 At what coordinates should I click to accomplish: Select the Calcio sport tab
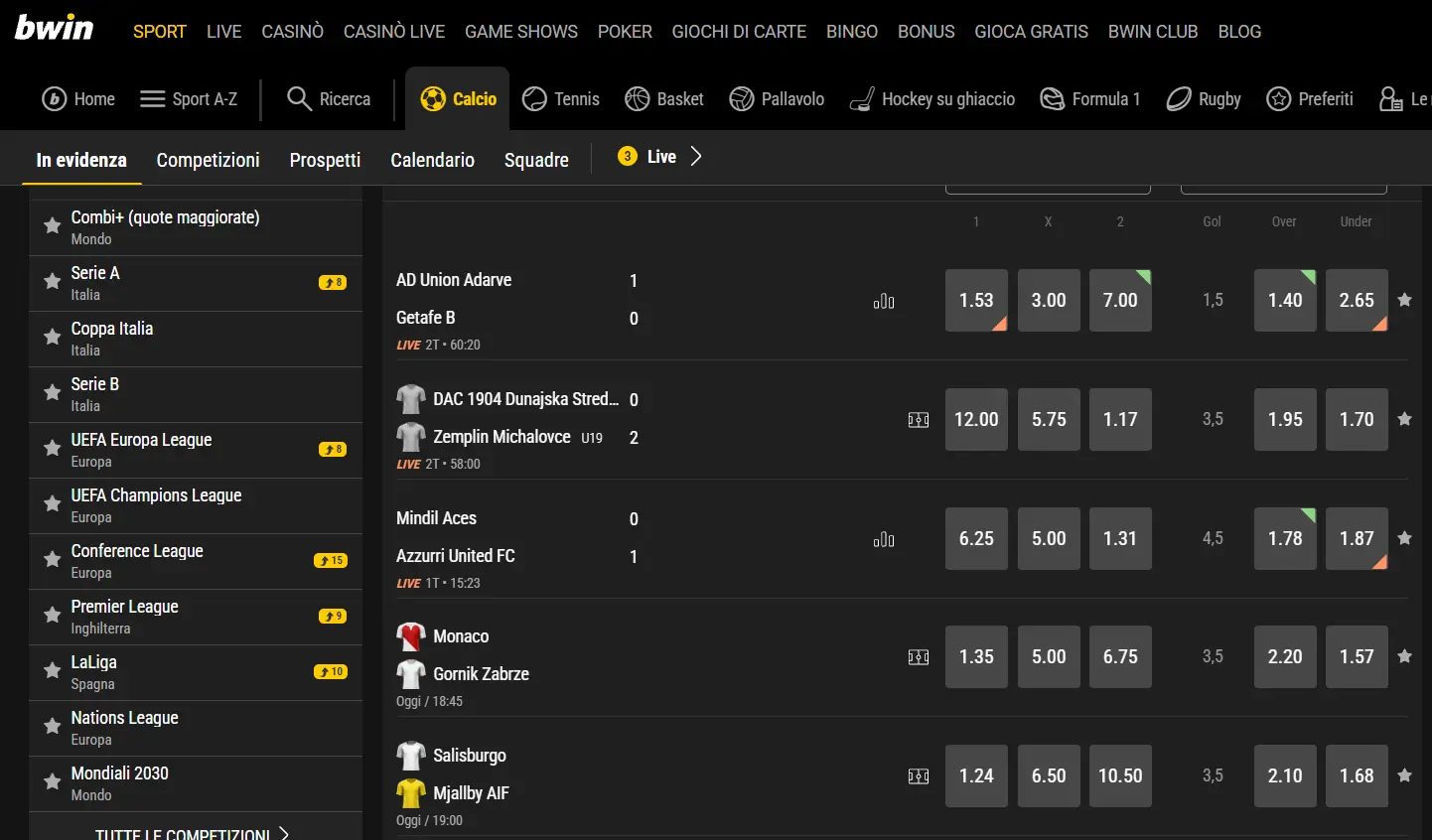(458, 99)
